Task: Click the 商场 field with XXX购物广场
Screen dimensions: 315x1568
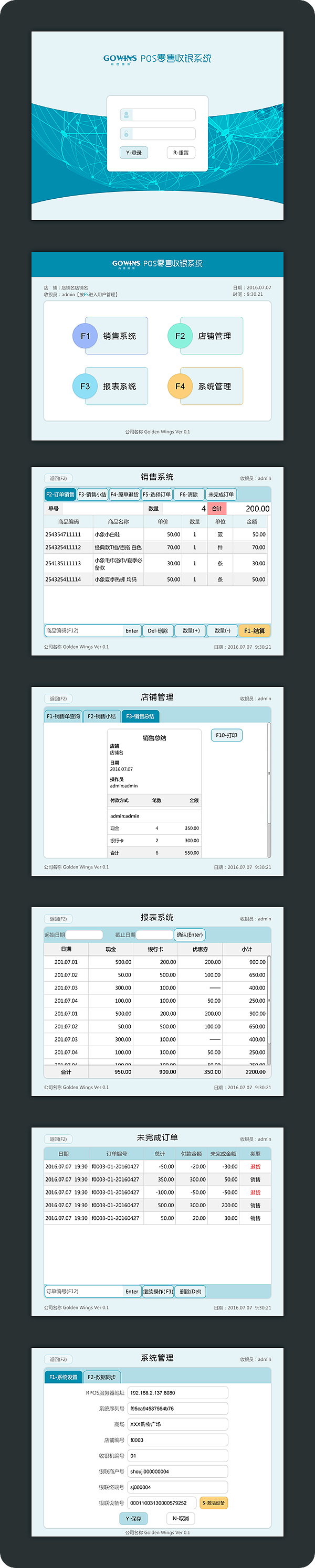Action: click(178, 1424)
